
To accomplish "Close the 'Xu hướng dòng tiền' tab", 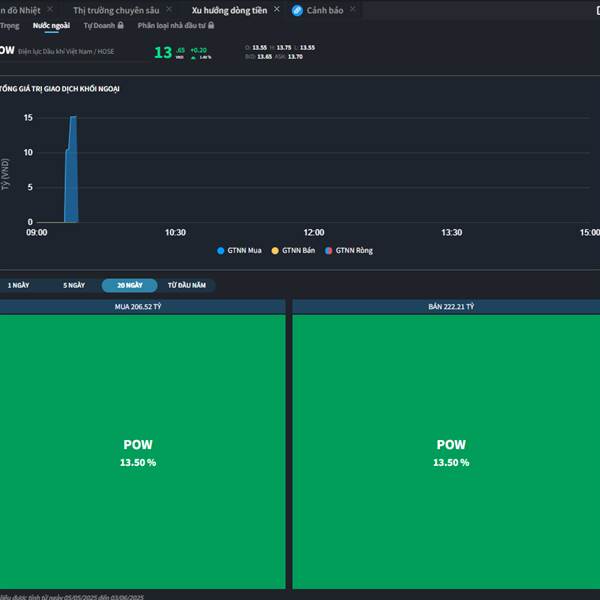I will point(277,9).
